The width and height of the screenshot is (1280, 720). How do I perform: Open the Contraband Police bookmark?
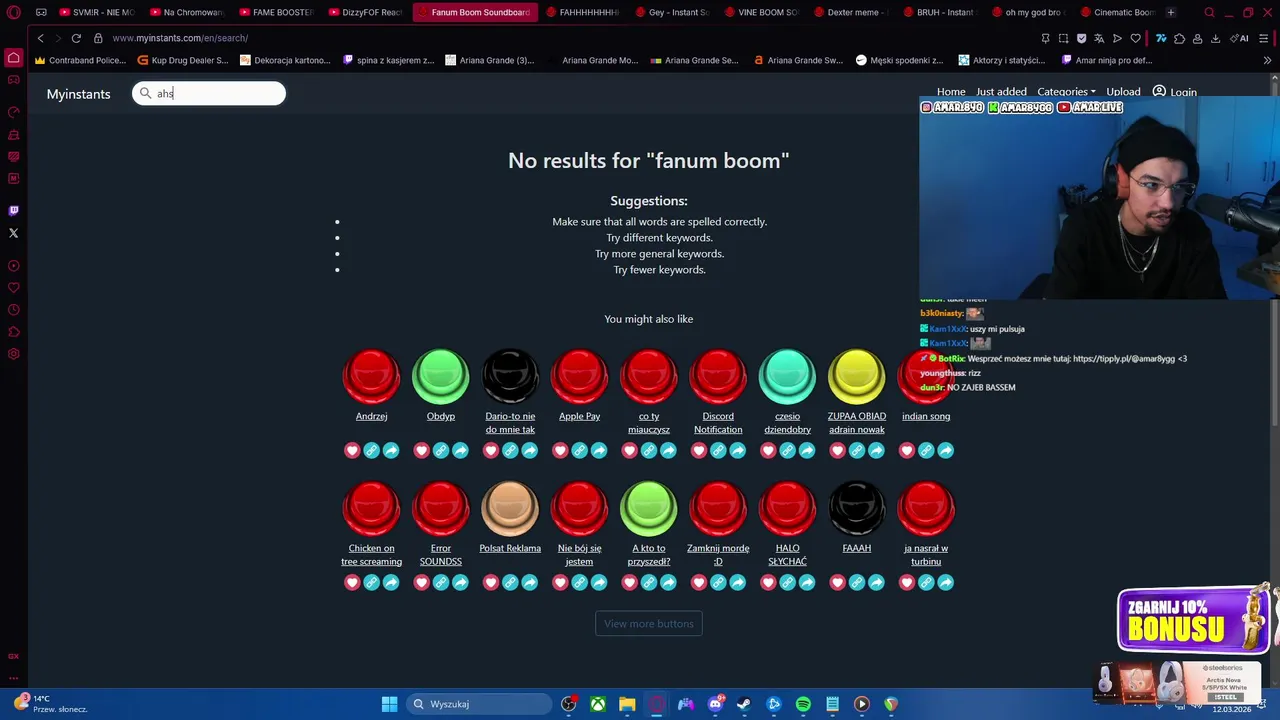tap(80, 60)
